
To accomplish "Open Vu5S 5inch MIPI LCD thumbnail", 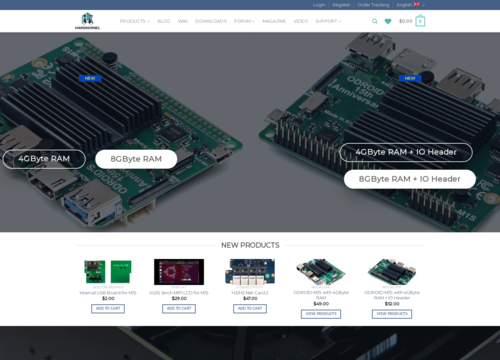I will 179,272.
